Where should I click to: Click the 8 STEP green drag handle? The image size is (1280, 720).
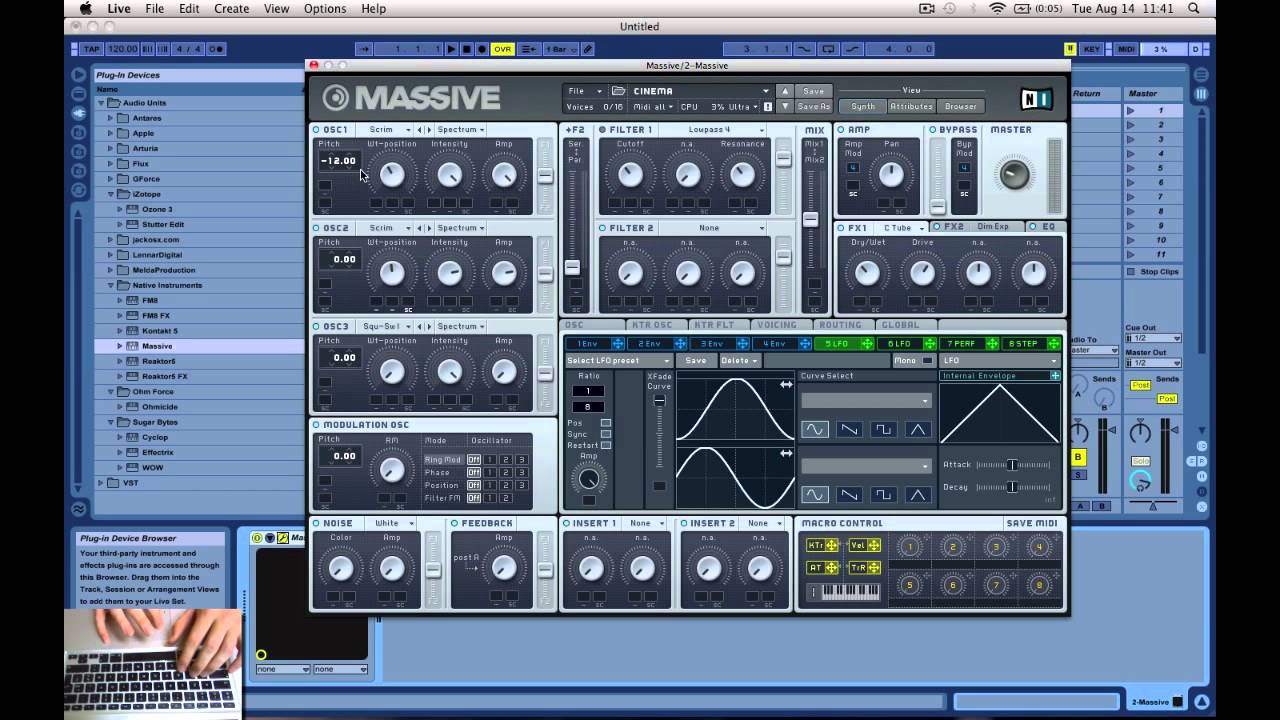pos(1053,344)
